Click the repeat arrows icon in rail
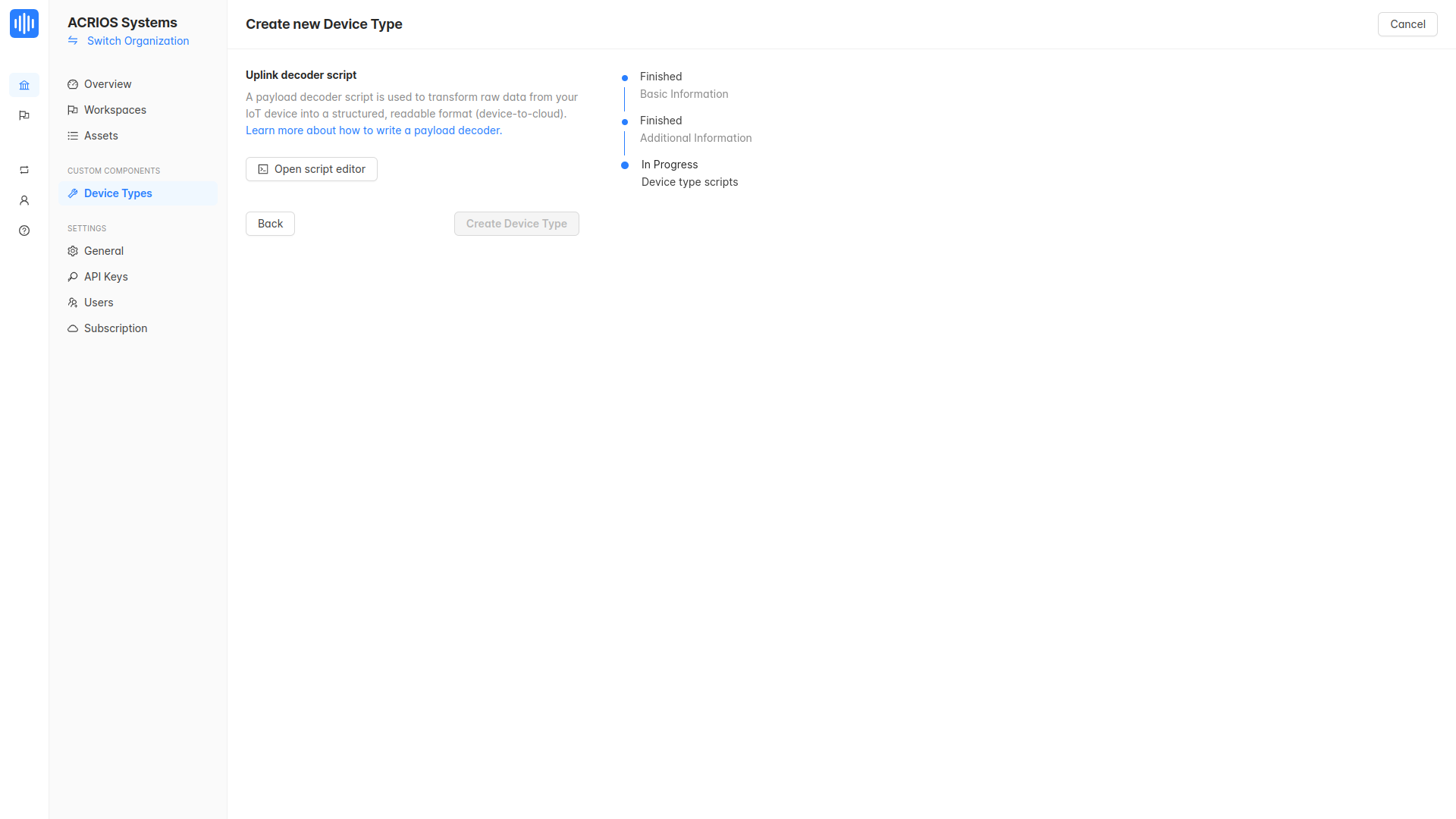 (x=24, y=170)
